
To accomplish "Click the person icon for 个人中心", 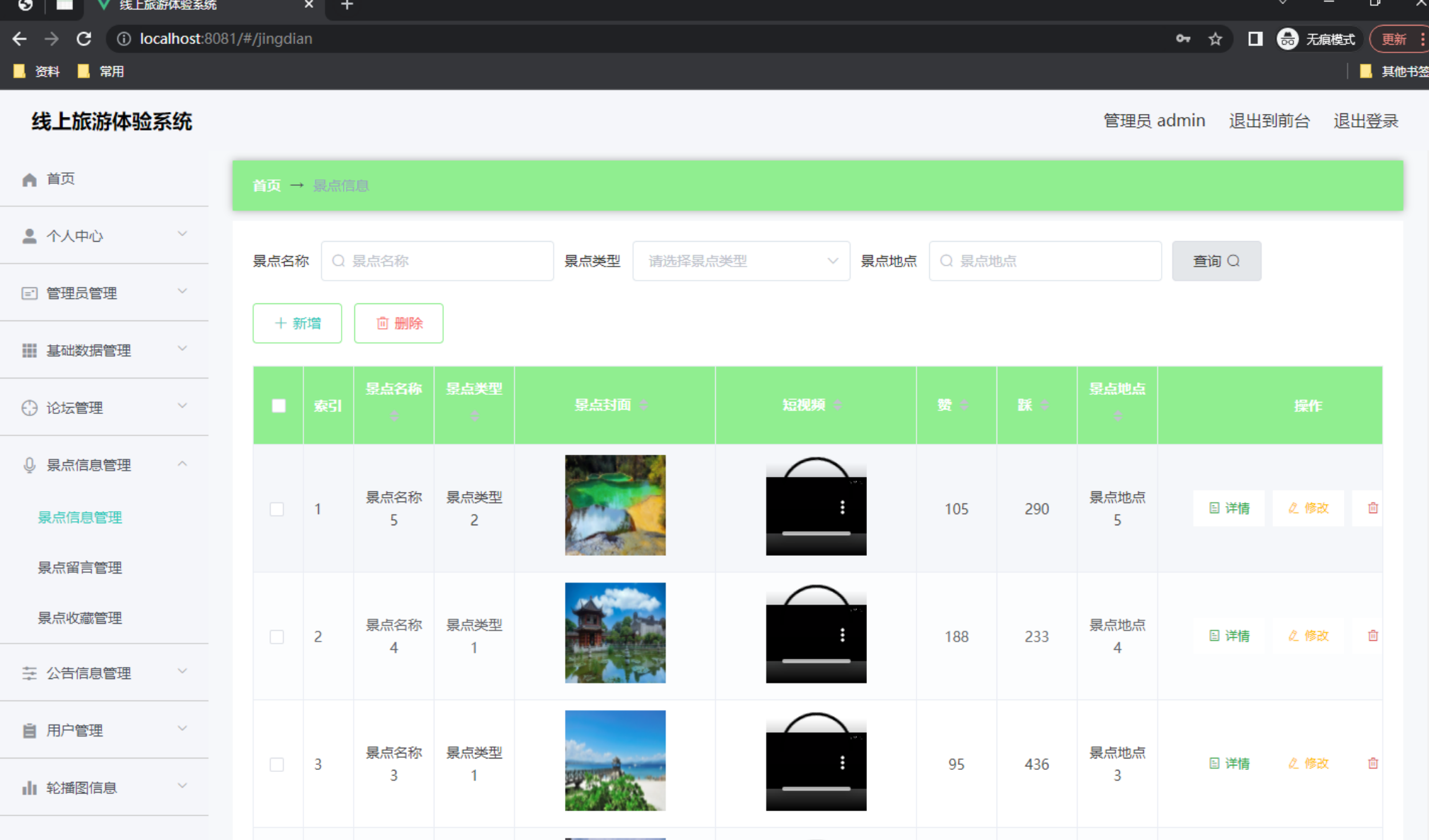I will [29, 236].
